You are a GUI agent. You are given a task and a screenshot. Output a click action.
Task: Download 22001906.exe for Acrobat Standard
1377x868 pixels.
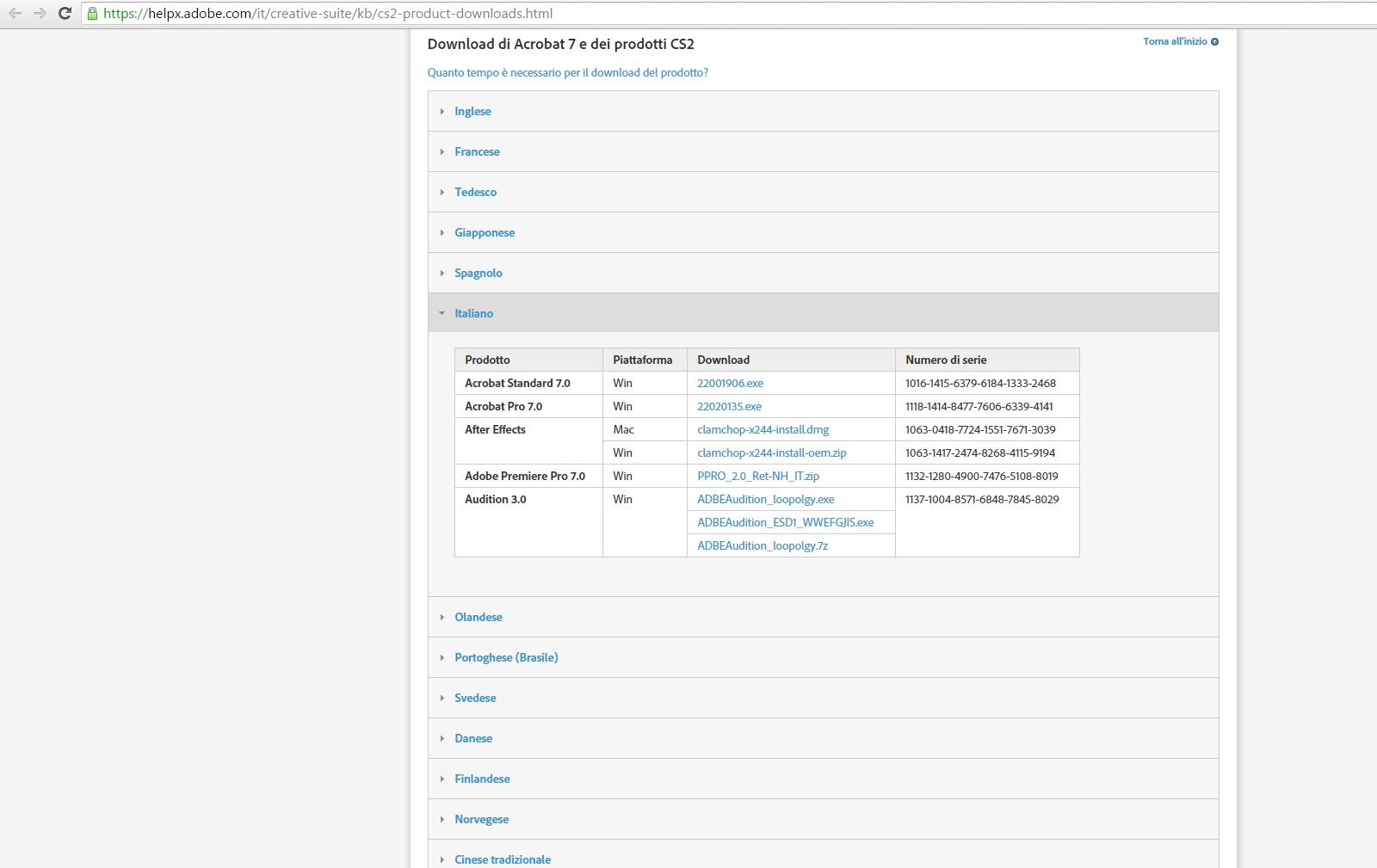tap(730, 383)
